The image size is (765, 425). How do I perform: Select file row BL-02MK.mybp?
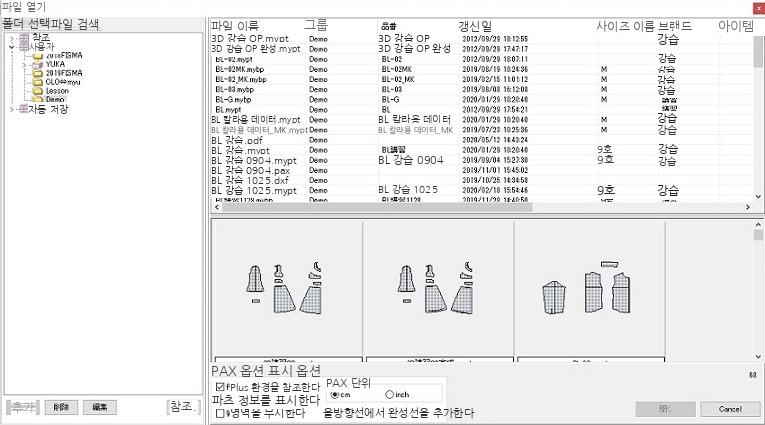click(x=482, y=69)
